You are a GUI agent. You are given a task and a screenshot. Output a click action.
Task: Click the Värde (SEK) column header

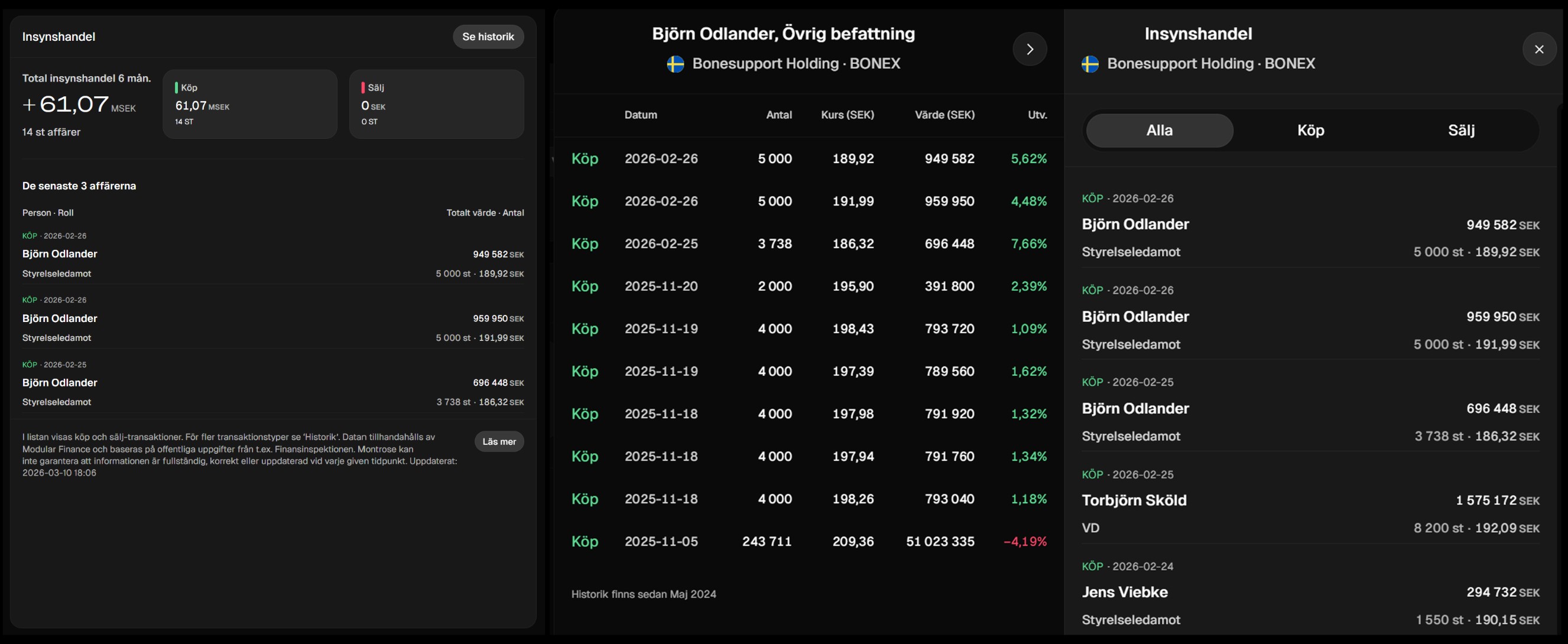(944, 115)
